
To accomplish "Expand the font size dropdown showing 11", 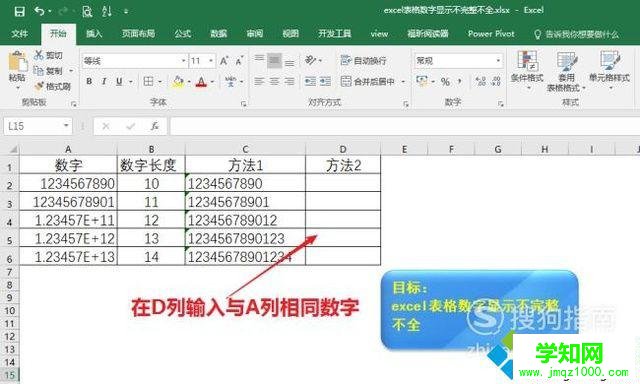I will coord(211,61).
